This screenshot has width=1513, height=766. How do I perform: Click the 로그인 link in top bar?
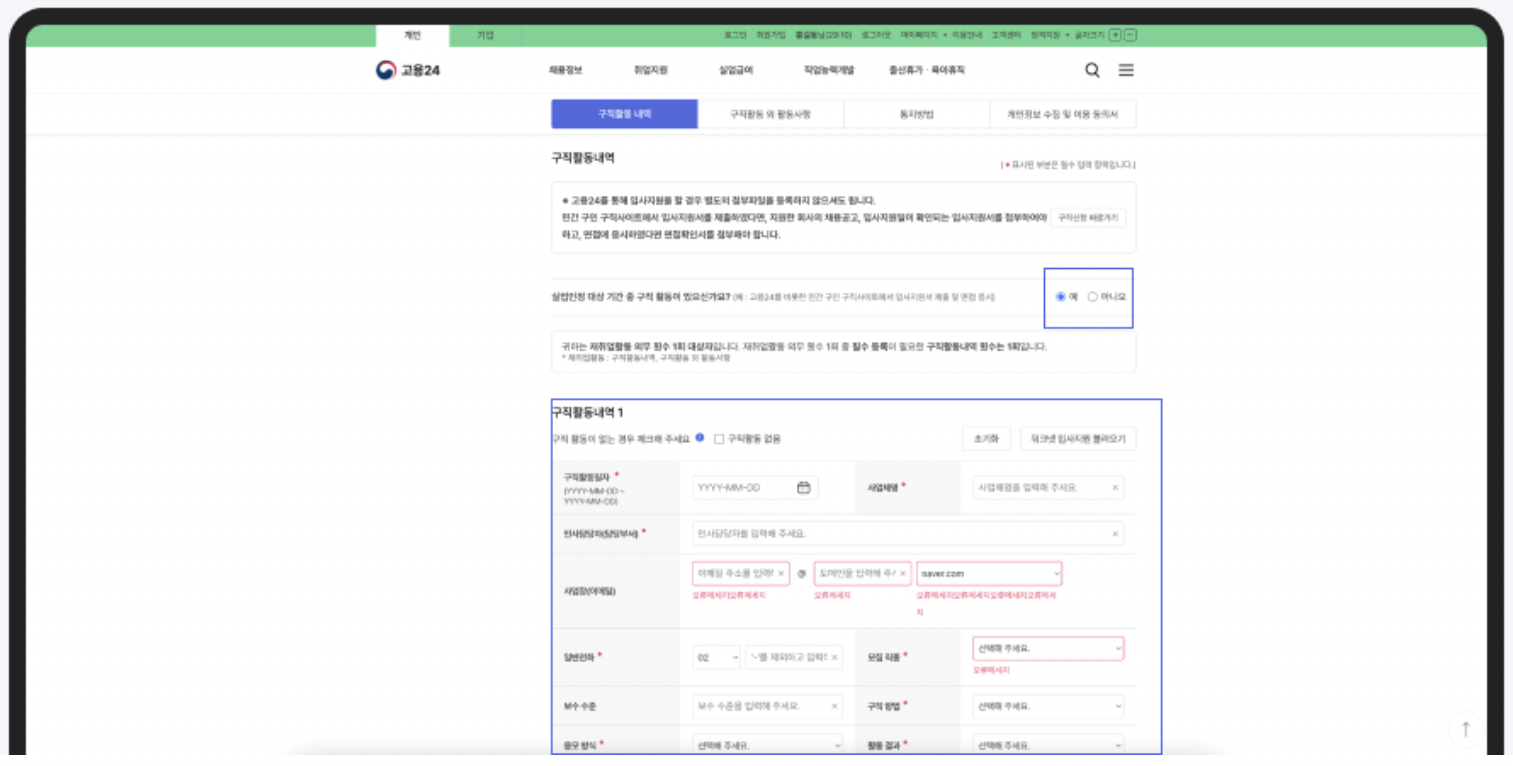735,35
